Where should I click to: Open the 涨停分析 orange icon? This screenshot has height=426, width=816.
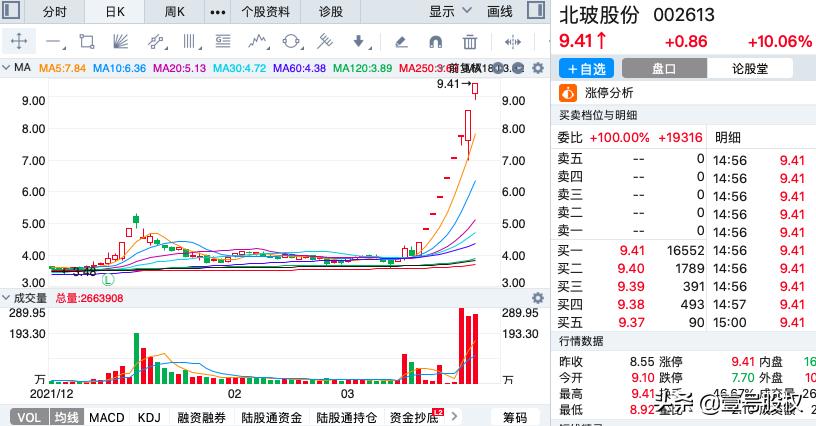point(568,93)
